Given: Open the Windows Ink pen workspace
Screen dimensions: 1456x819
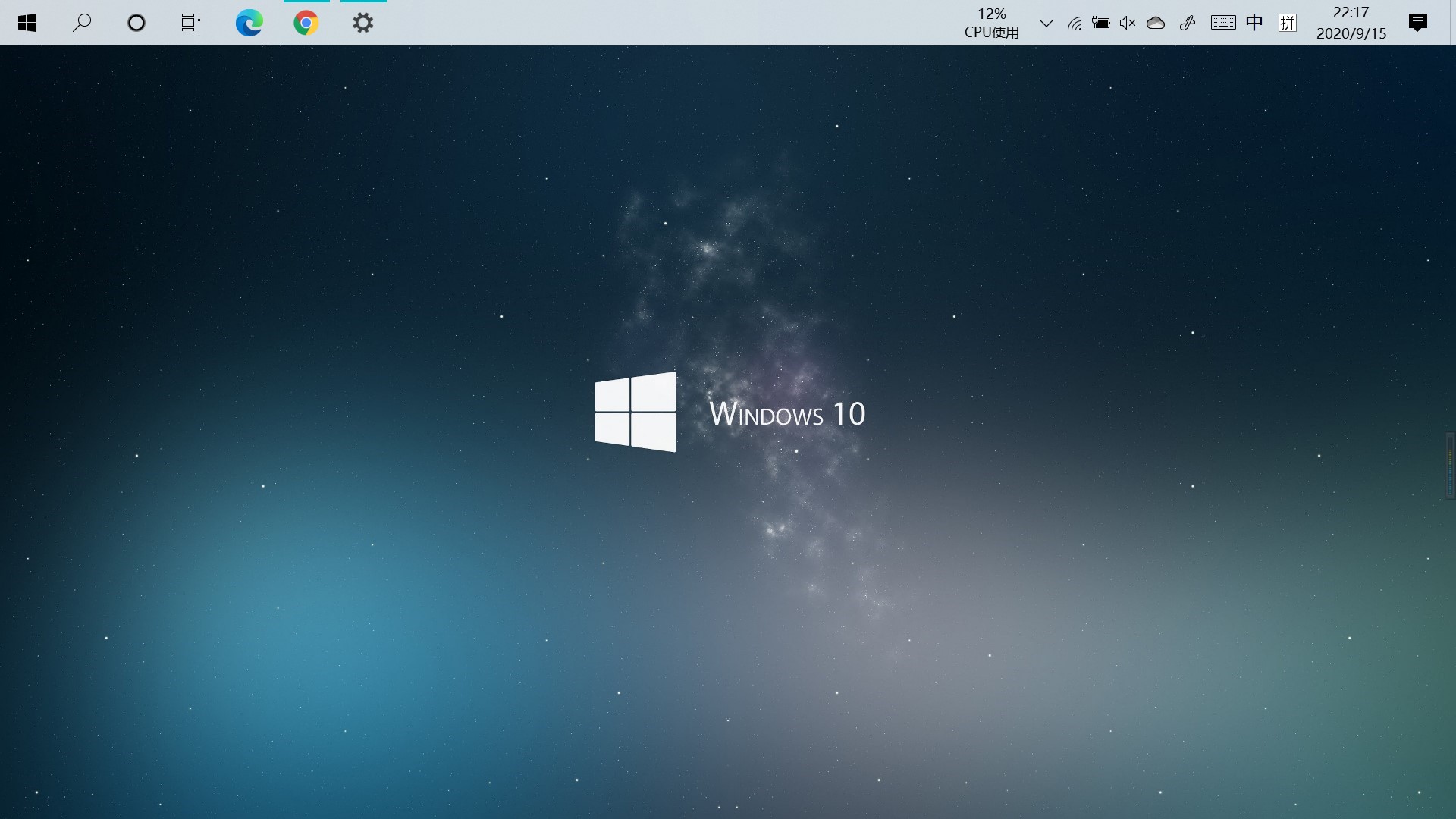Looking at the screenshot, I should tap(1188, 23).
